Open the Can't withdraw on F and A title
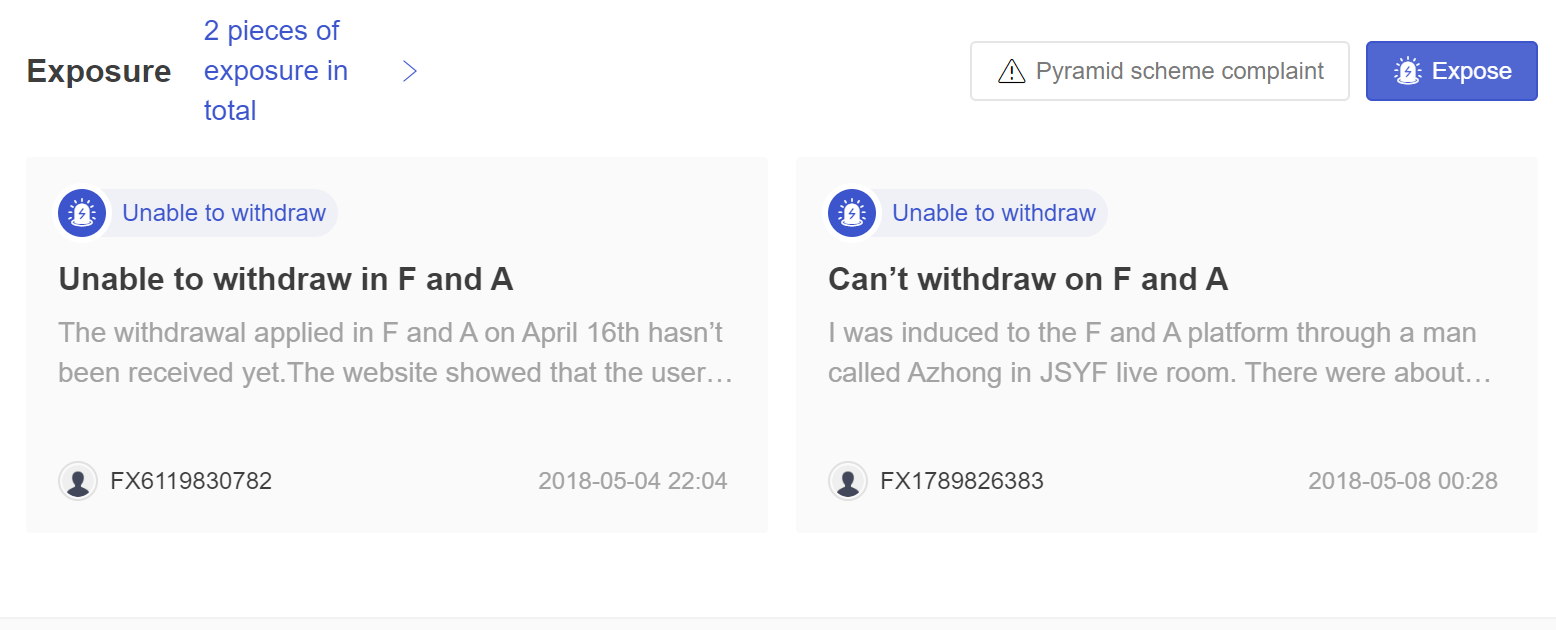 1028,279
